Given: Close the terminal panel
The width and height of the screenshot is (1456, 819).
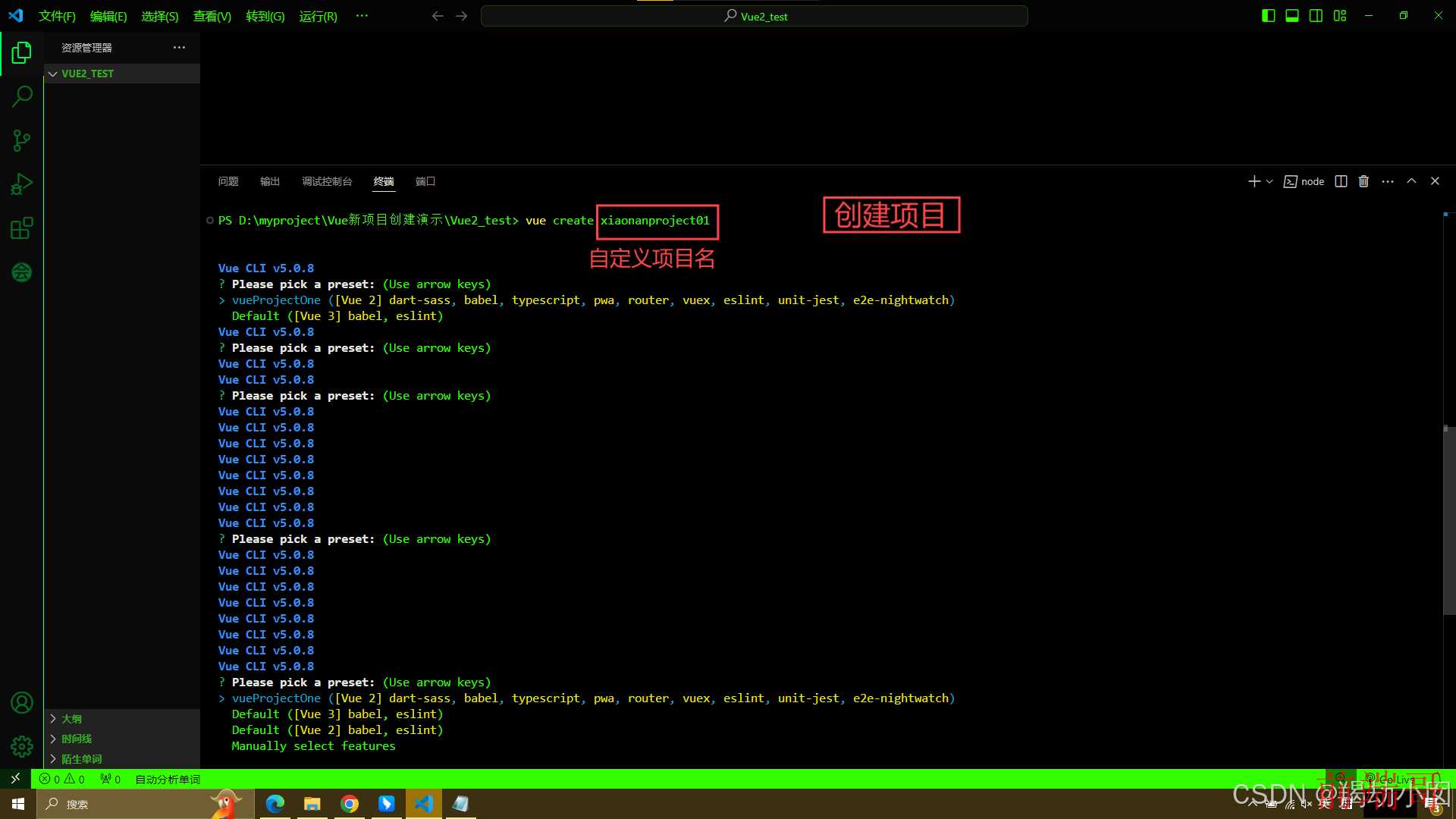Looking at the screenshot, I should 1435,181.
